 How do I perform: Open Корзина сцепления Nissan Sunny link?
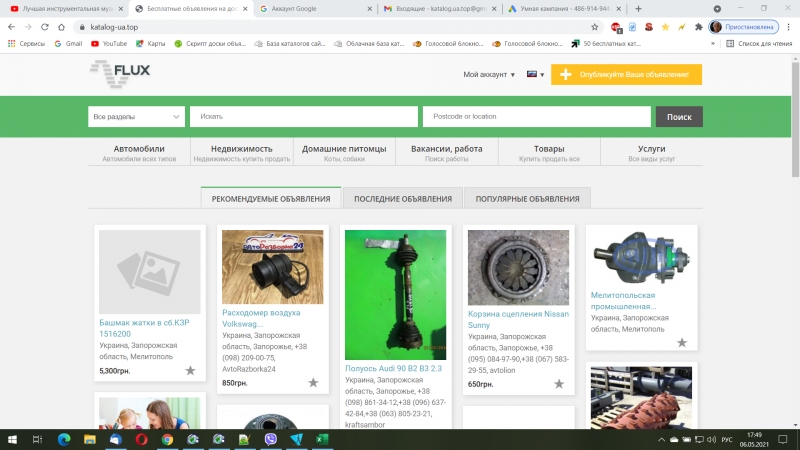click(x=518, y=319)
